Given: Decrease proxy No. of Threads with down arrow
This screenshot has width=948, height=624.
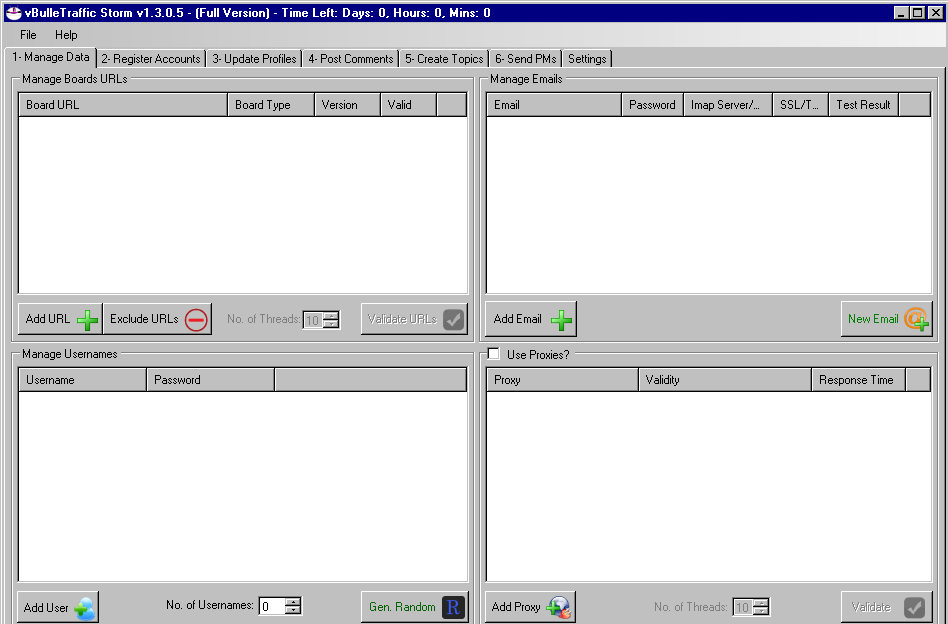Looking at the screenshot, I should 762,610.
